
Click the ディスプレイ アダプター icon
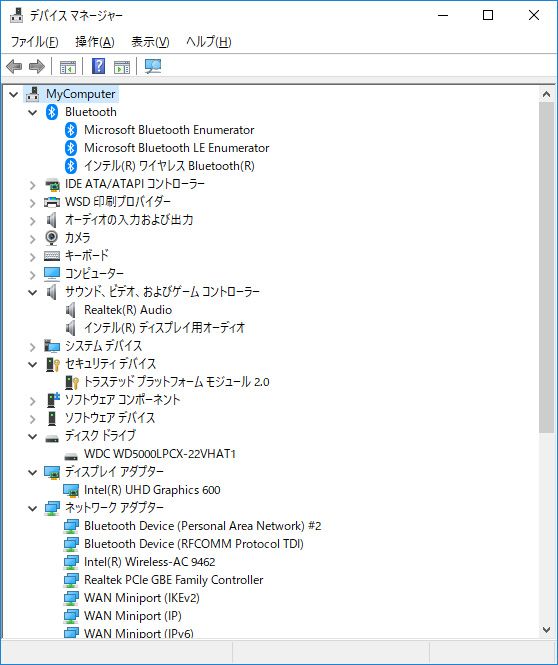point(52,472)
